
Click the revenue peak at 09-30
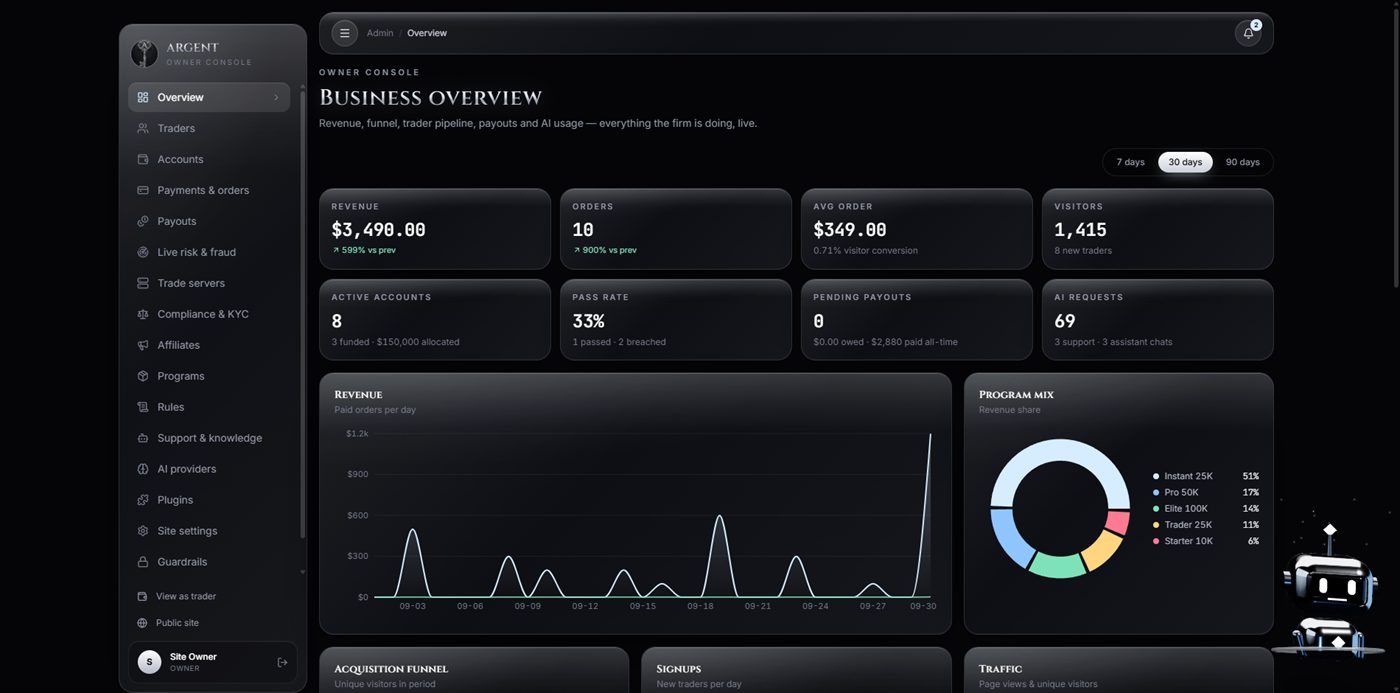pyautogui.click(x=930, y=434)
